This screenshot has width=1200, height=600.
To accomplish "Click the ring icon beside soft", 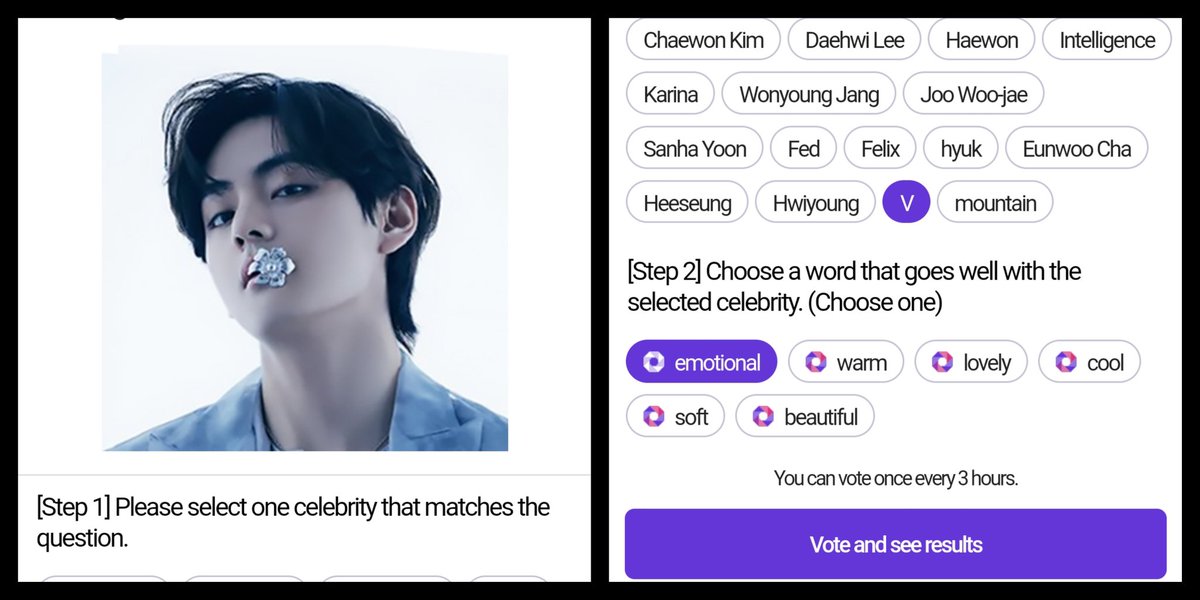I will point(654,416).
